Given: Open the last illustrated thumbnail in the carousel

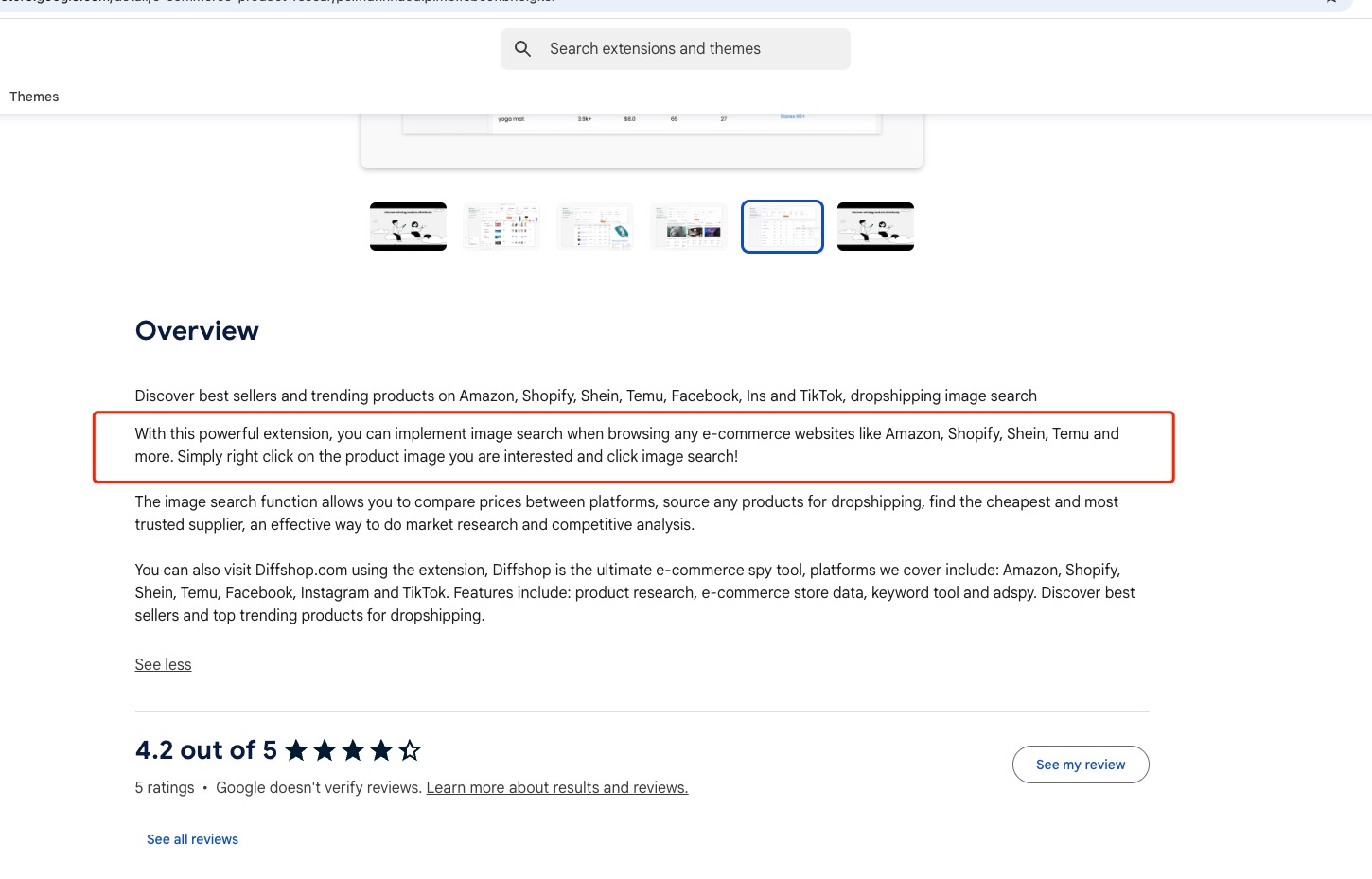Looking at the screenshot, I should click(x=875, y=226).
